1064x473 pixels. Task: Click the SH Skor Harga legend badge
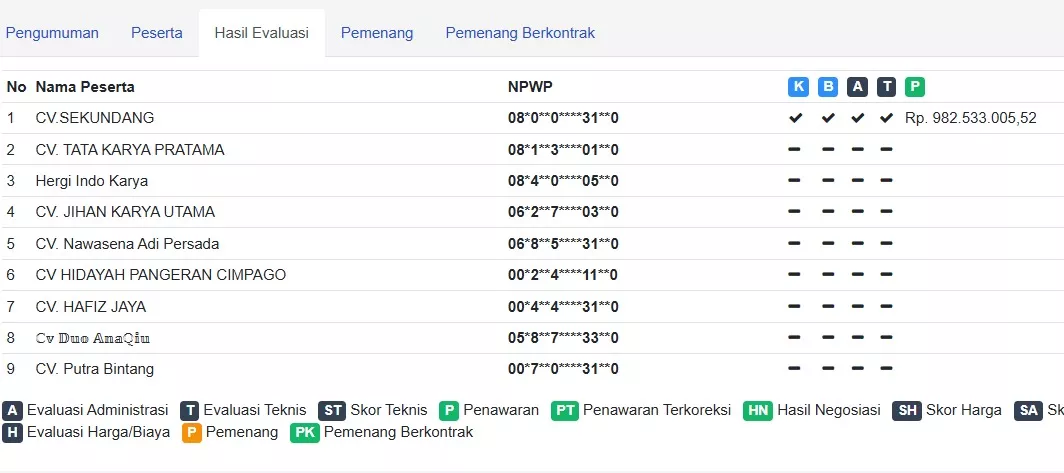point(907,411)
